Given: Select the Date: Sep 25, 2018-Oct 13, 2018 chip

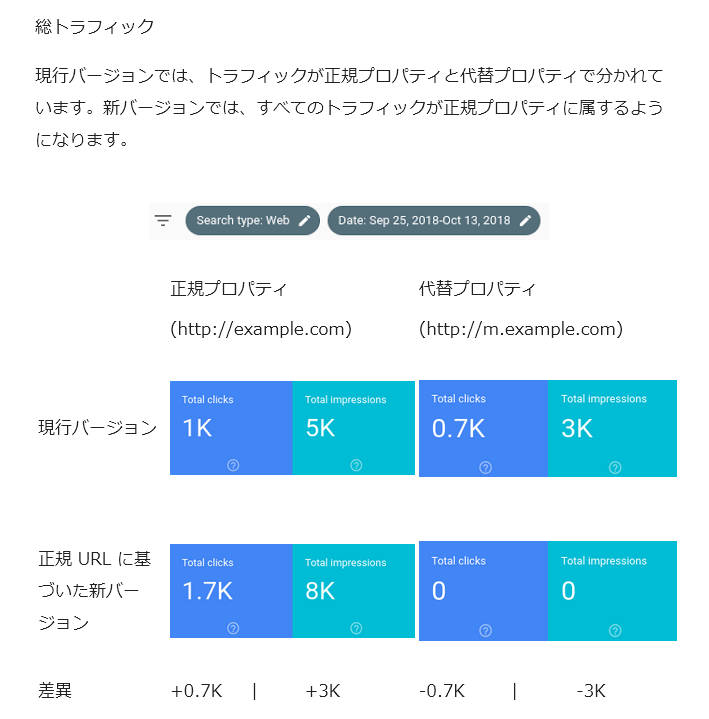Looking at the screenshot, I should click(x=434, y=221).
